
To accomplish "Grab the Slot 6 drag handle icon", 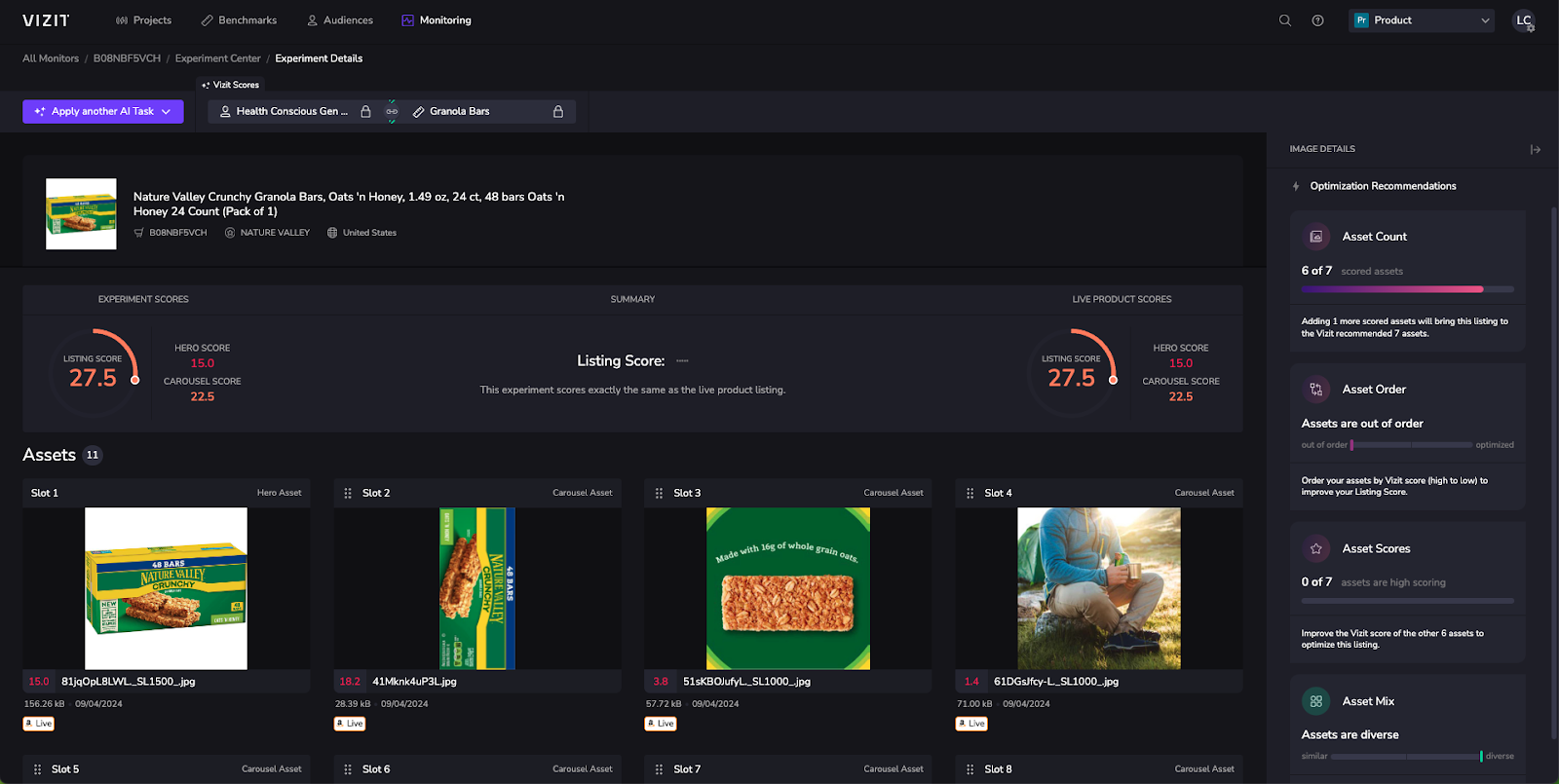I will [348, 769].
